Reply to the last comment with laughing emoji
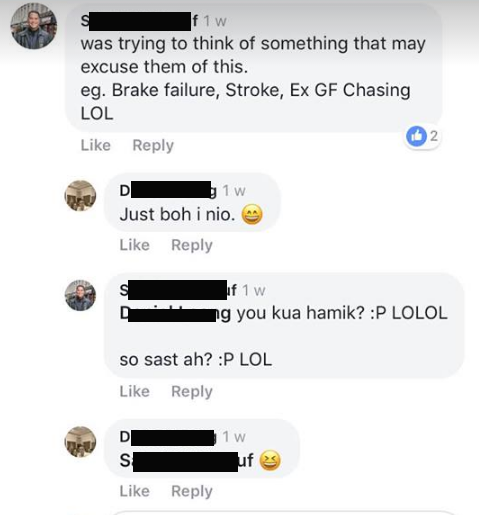The image size is (479, 515). (x=192, y=491)
